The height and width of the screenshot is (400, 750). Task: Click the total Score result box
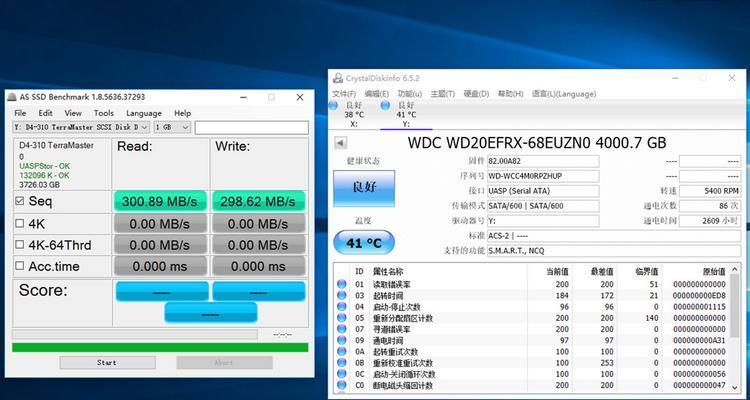coord(210,313)
